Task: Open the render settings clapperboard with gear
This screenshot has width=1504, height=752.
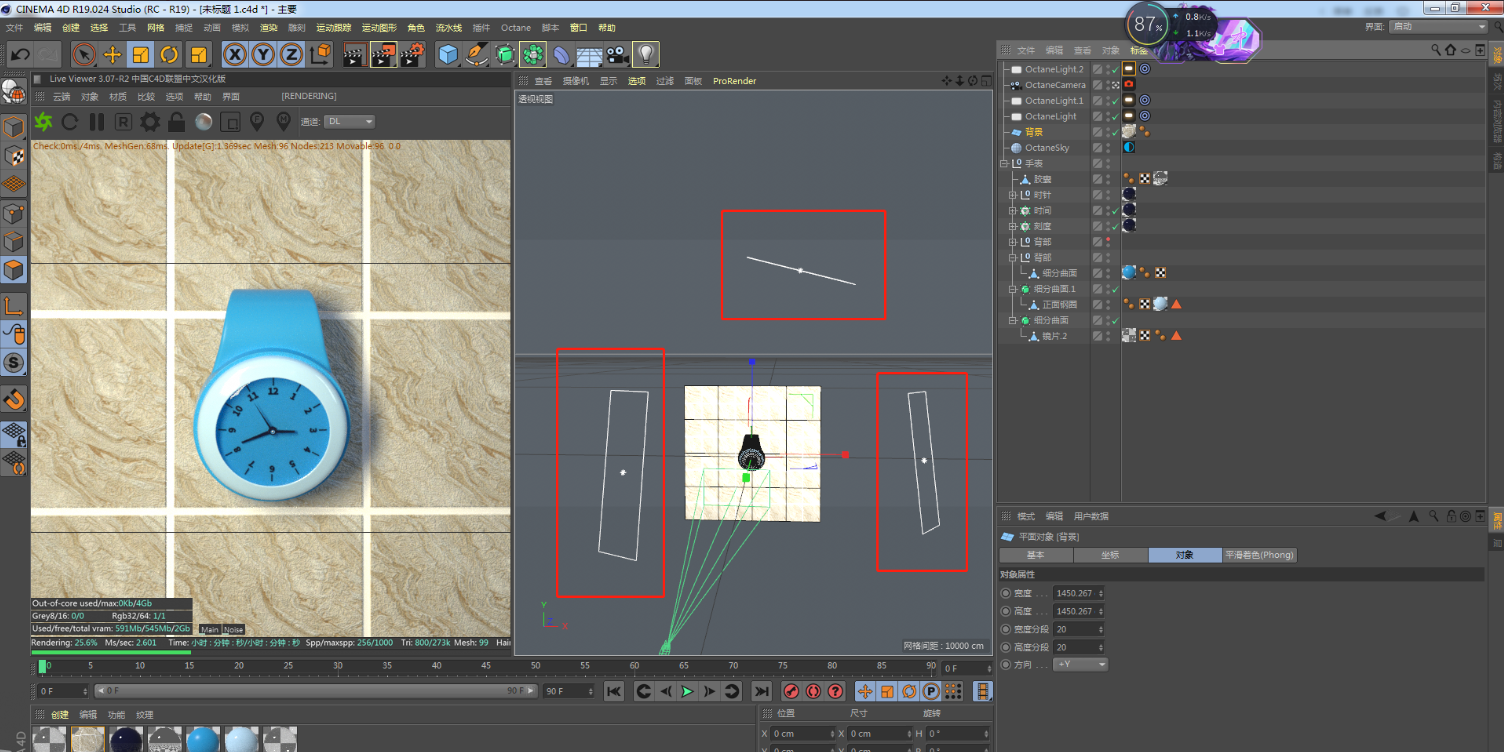Action: pos(412,54)
